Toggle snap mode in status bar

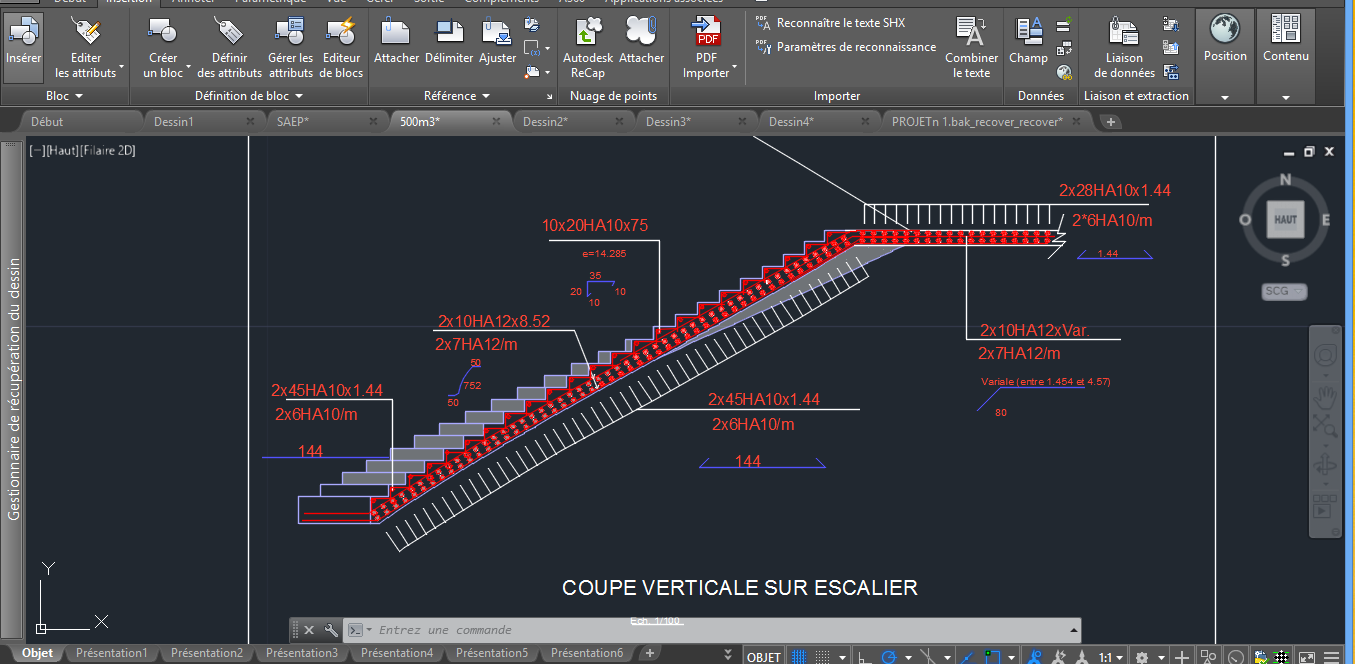(822, 657)
